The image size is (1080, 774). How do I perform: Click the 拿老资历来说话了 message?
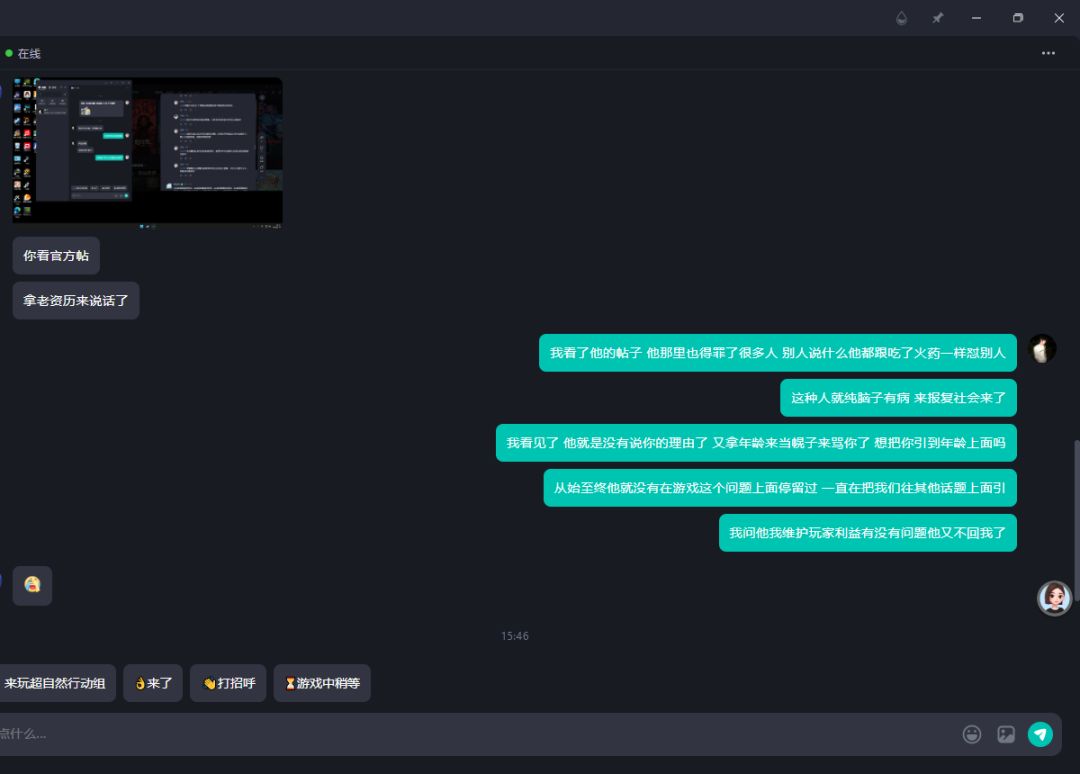click(x=76, y=300)
